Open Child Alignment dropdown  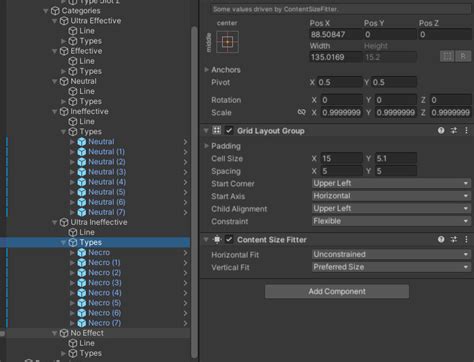click(391, 209)
